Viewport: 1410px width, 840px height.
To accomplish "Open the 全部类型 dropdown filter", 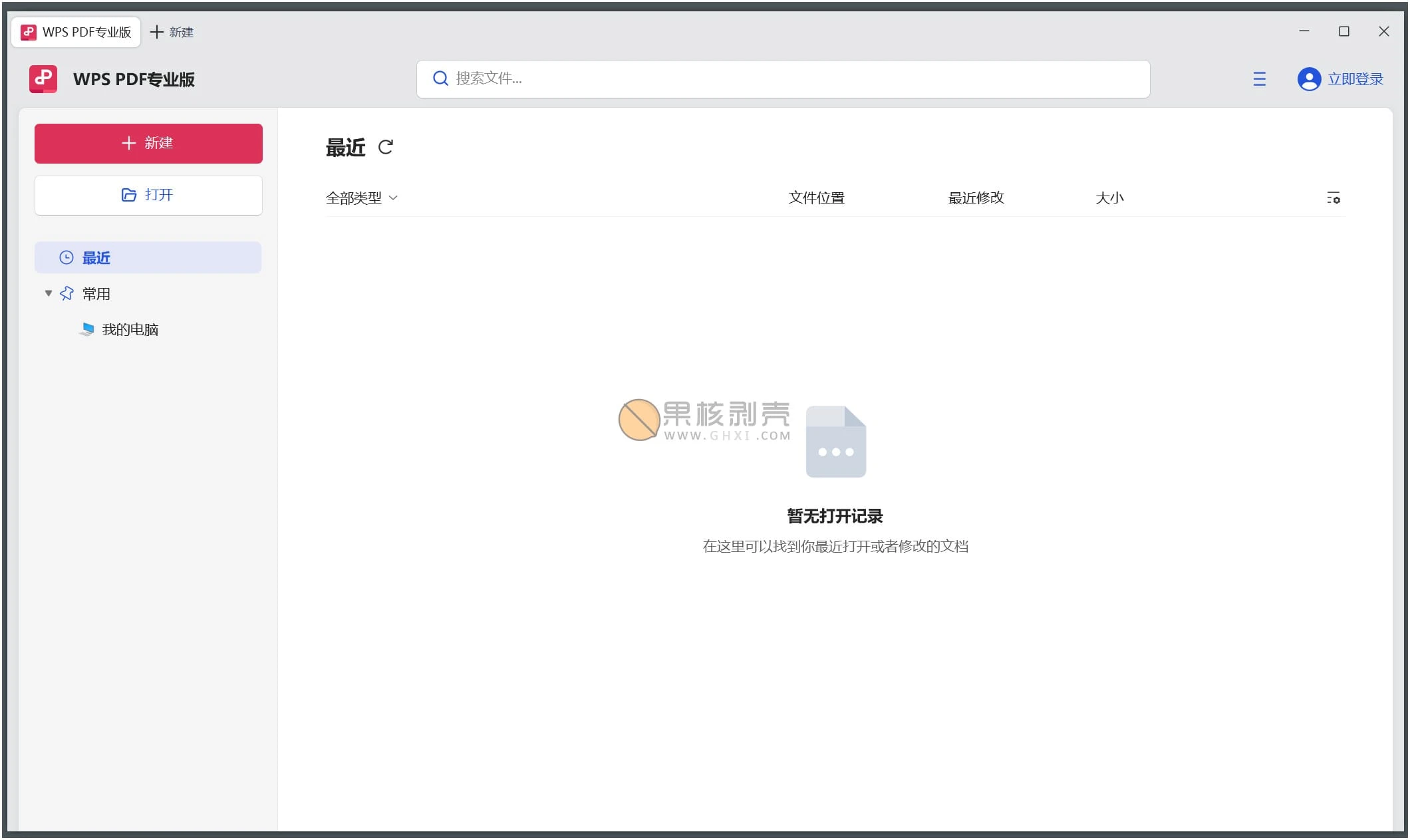I will [x=361, y=197].
